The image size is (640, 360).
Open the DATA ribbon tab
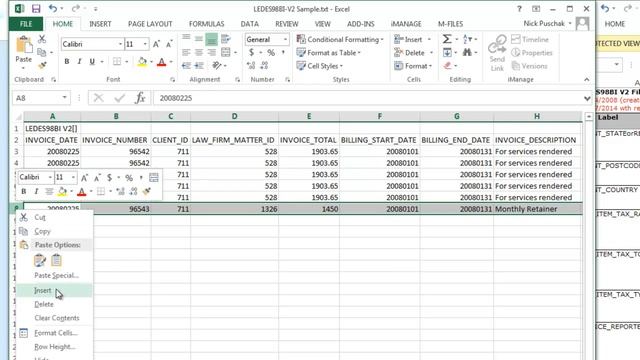point(249,24)
